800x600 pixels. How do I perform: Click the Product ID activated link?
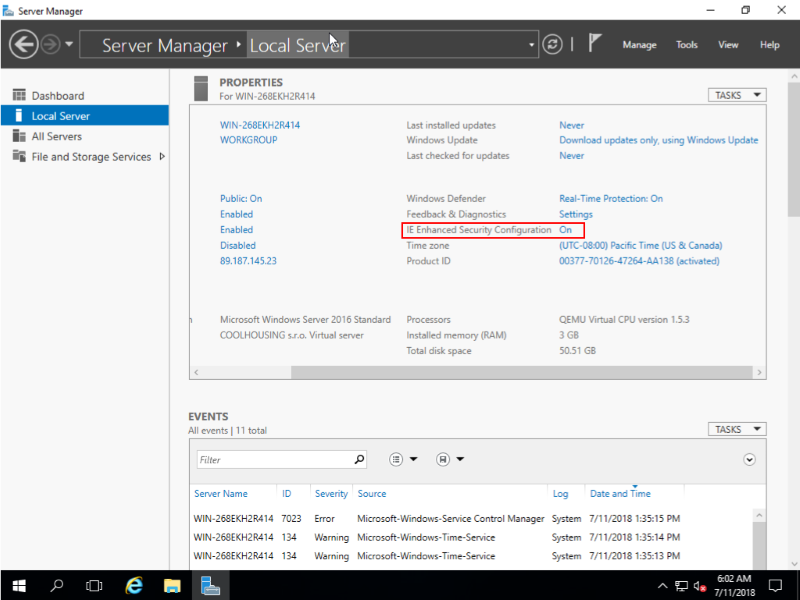[x=639, y=261]
